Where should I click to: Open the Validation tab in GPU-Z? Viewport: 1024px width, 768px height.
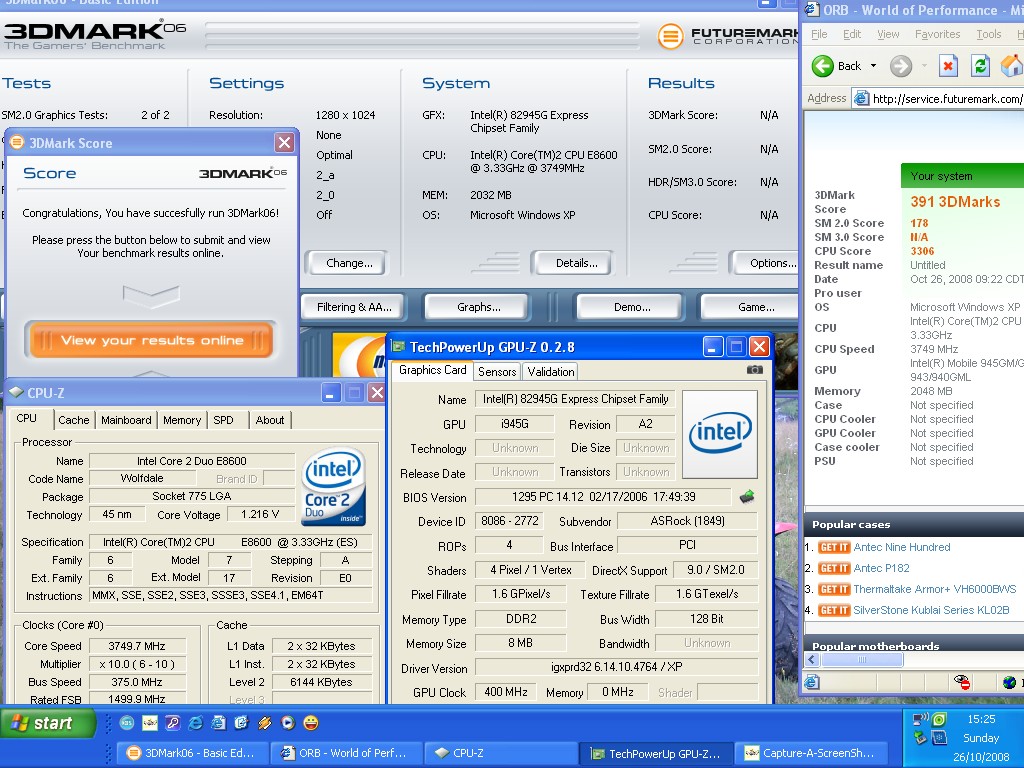click(x=551, y=372)
